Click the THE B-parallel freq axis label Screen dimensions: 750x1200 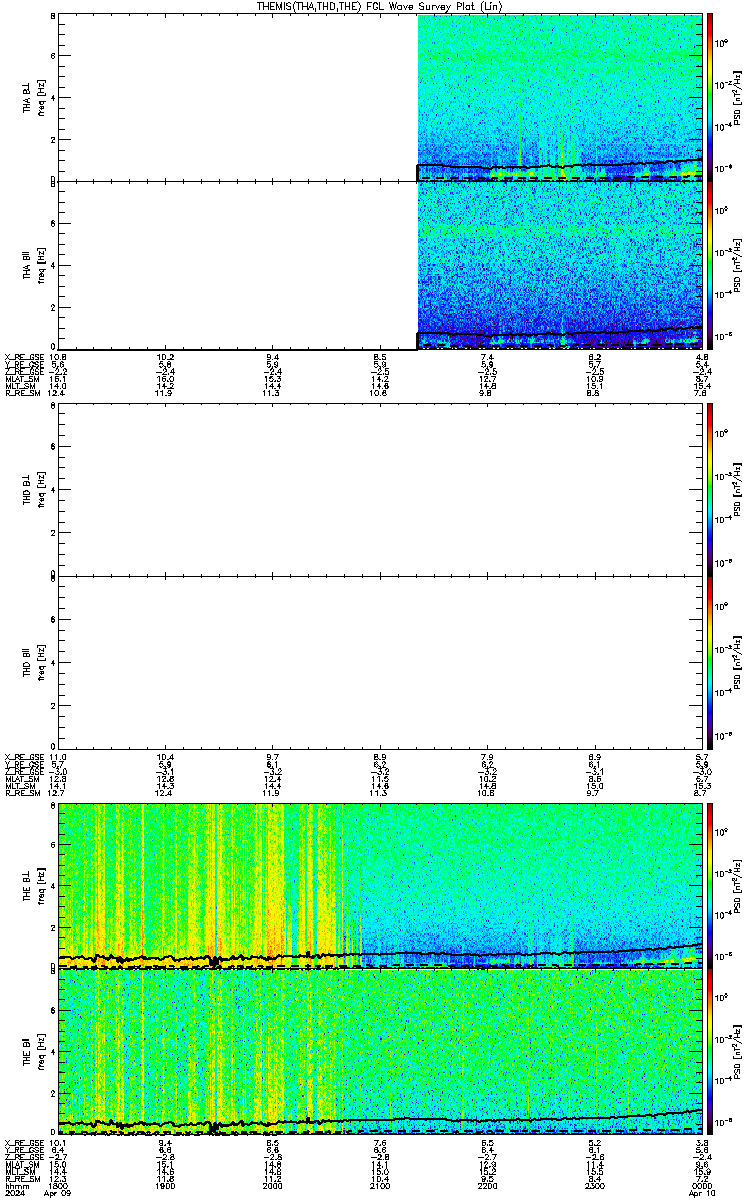click(x=41, y=1051)
